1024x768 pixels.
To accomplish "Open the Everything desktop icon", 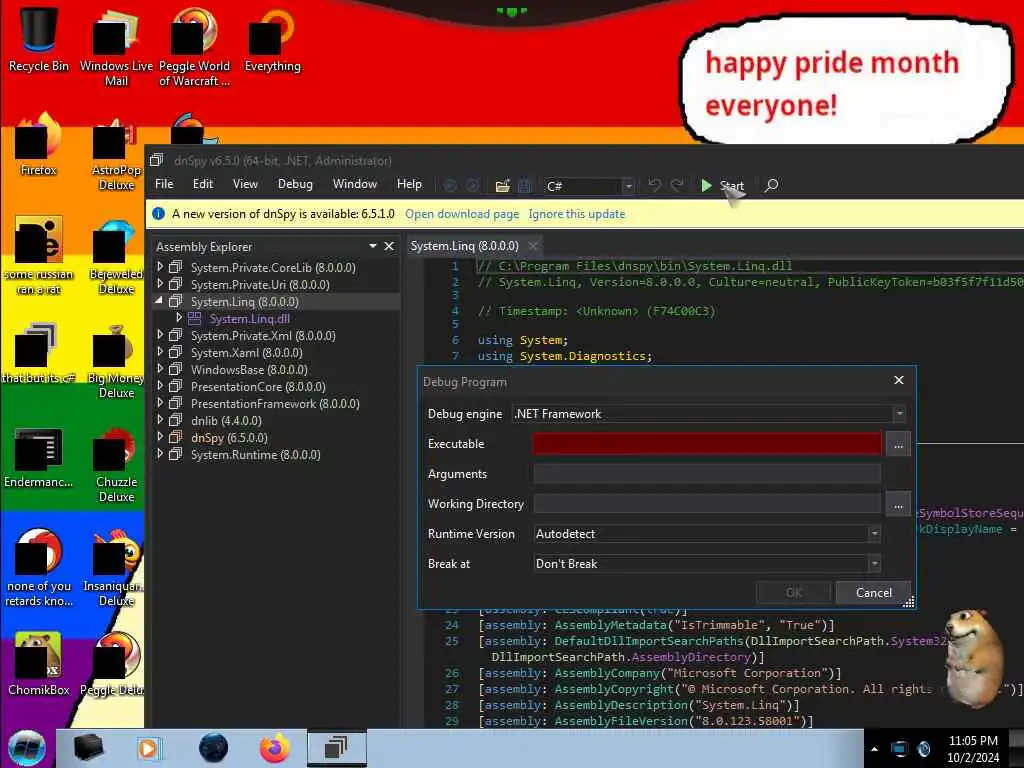I will [272, 39].
